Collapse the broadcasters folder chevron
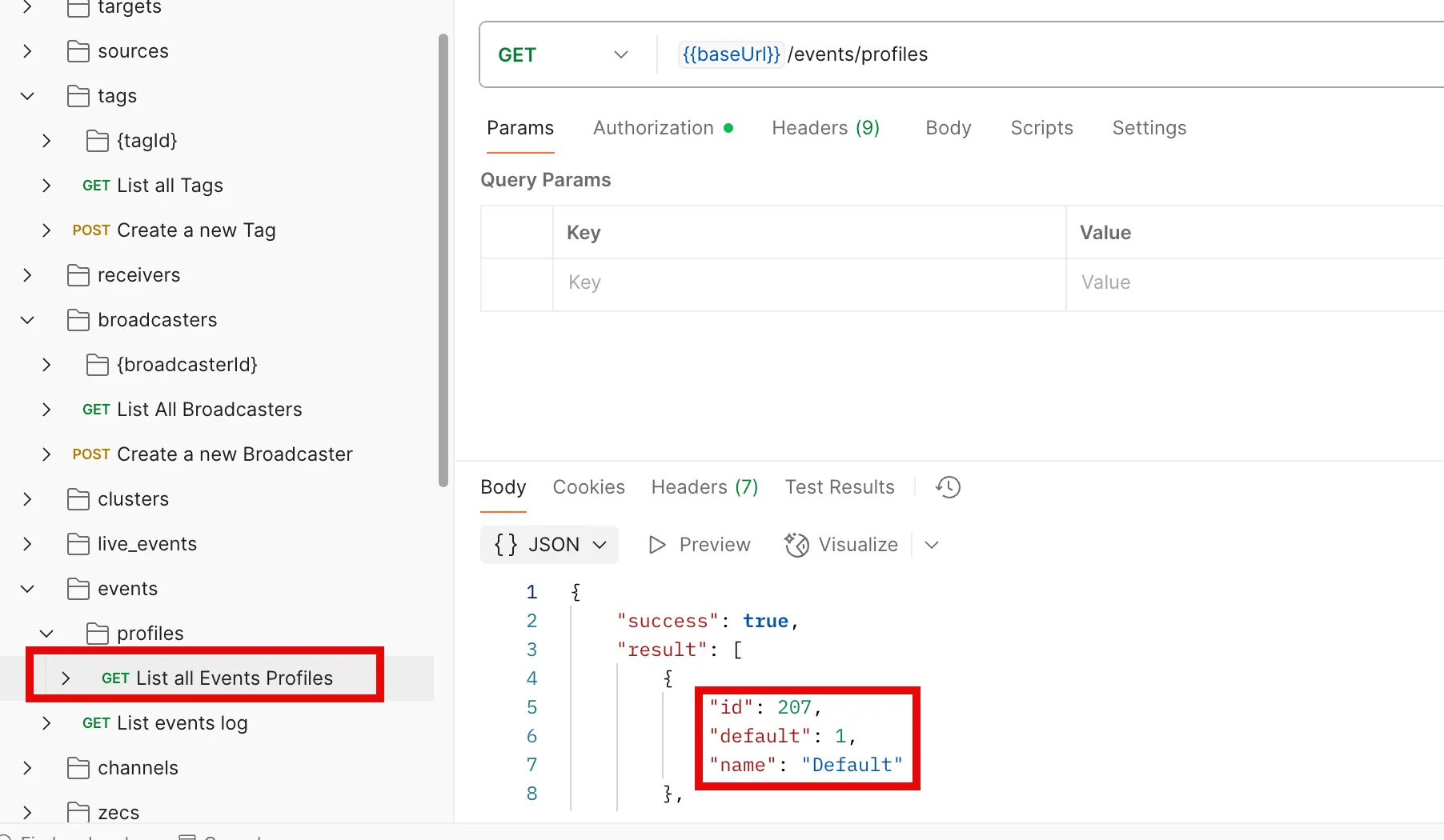The width and height of the screenshot is (1444, 840). point(27,320)
